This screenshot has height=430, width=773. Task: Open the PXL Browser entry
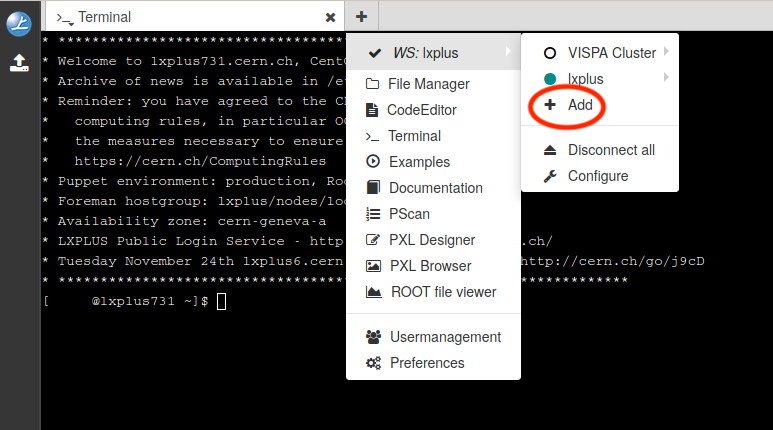(430, 266)
